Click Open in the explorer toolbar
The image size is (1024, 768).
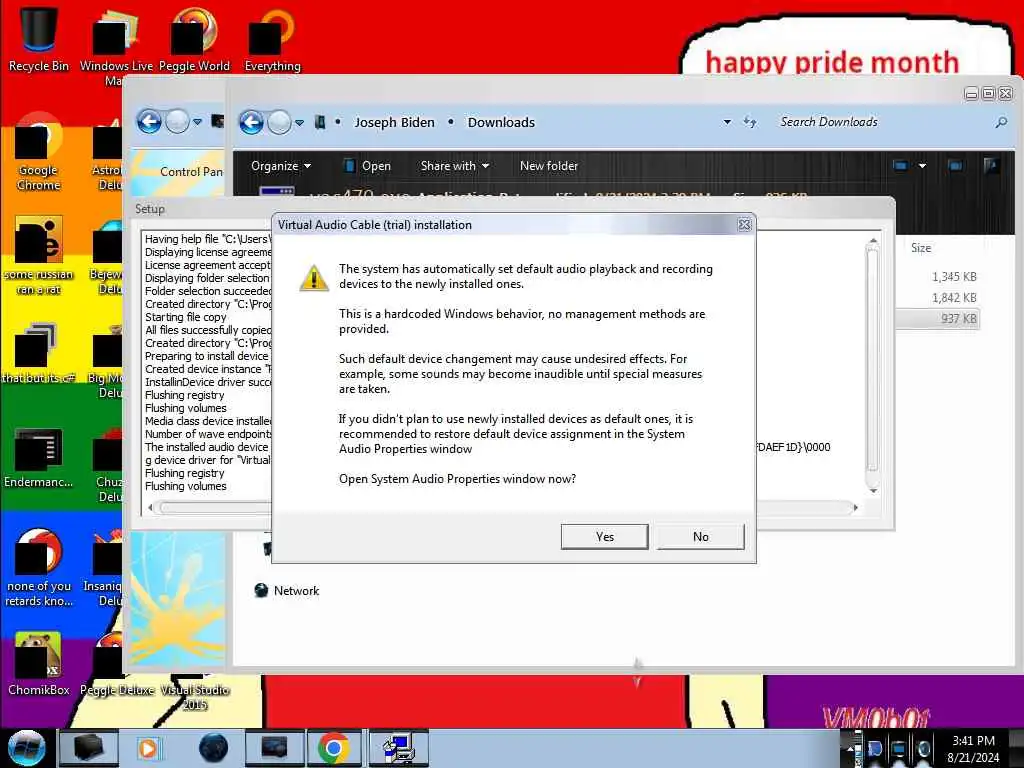pos(367,166)
